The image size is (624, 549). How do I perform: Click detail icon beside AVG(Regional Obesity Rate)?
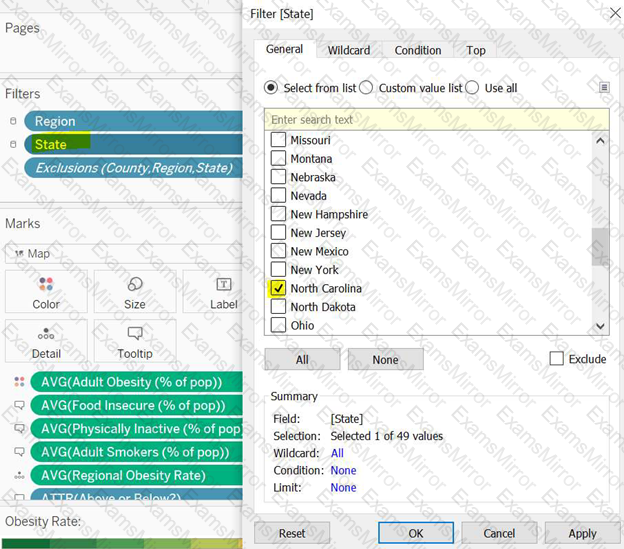(19, 475)
